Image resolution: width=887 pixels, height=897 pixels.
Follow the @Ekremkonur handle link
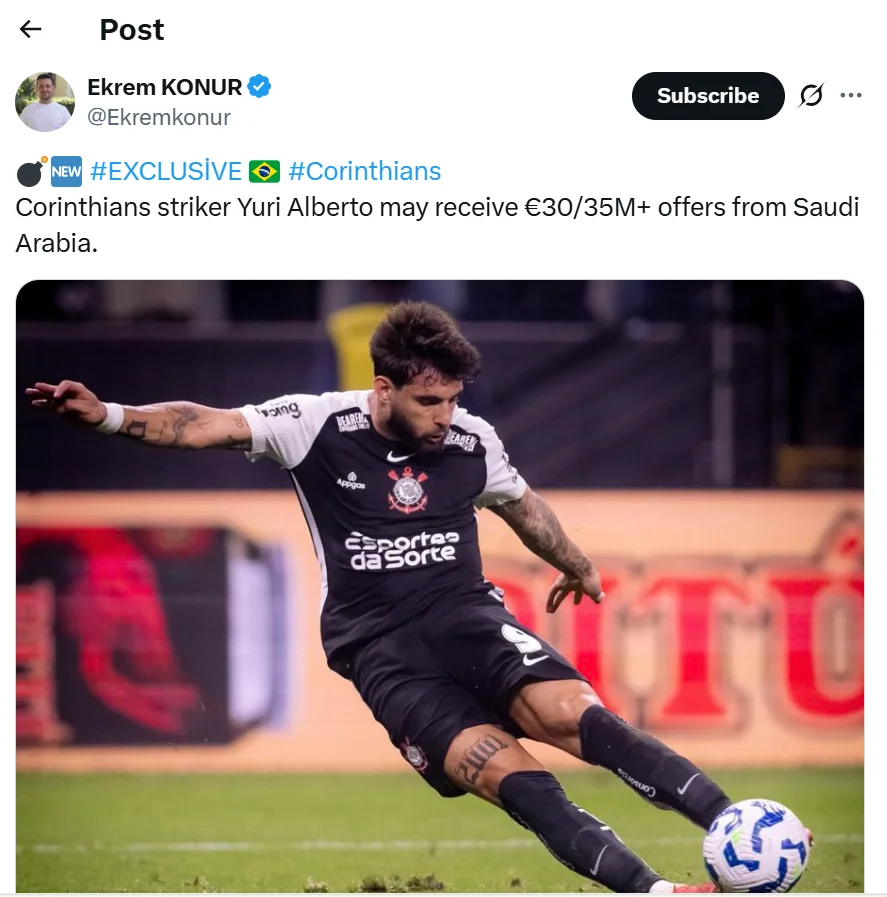point(157,116)
